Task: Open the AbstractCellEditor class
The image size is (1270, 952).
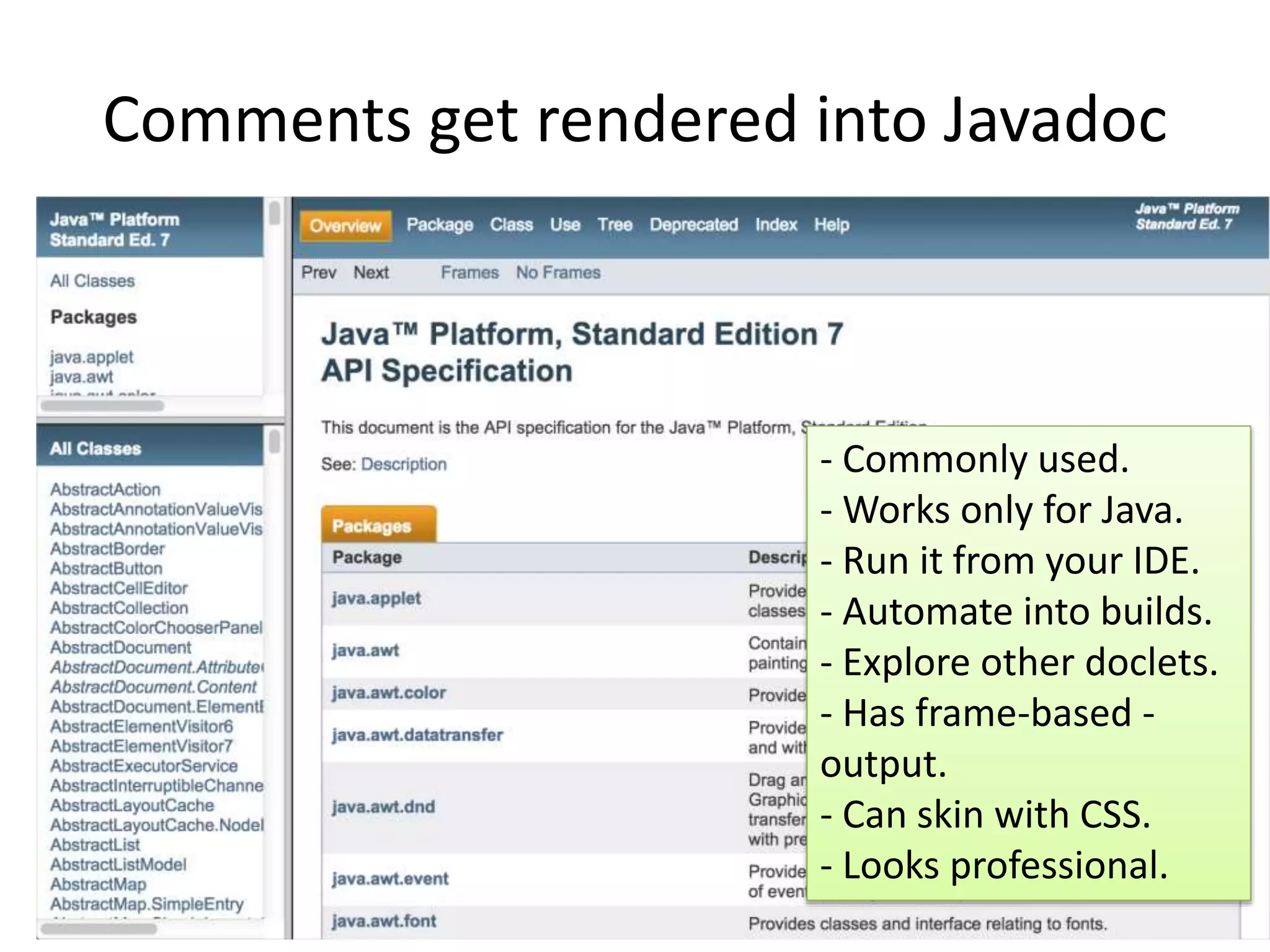Action: tap(119, 588)
